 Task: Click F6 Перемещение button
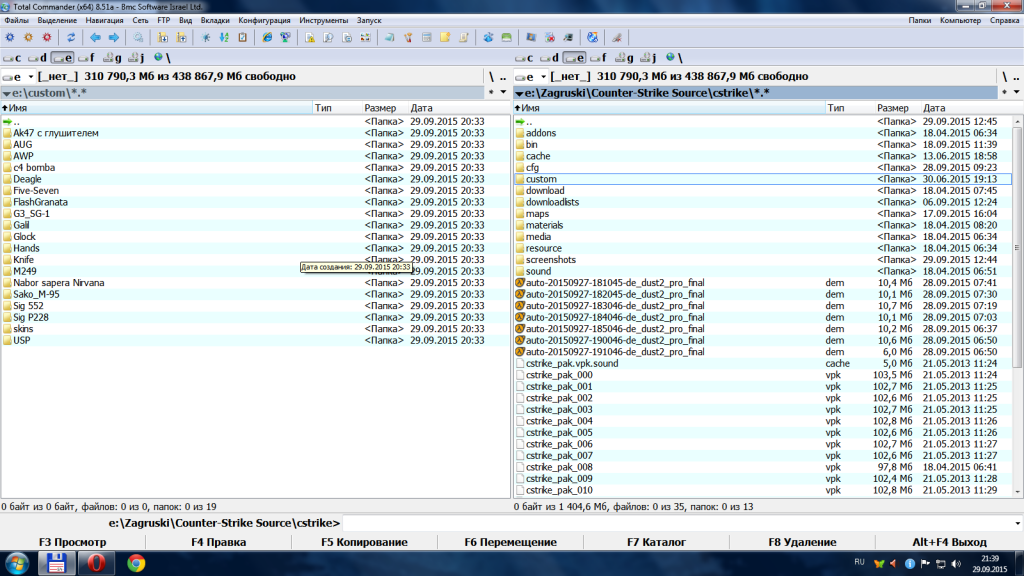(x=510, y=542)
